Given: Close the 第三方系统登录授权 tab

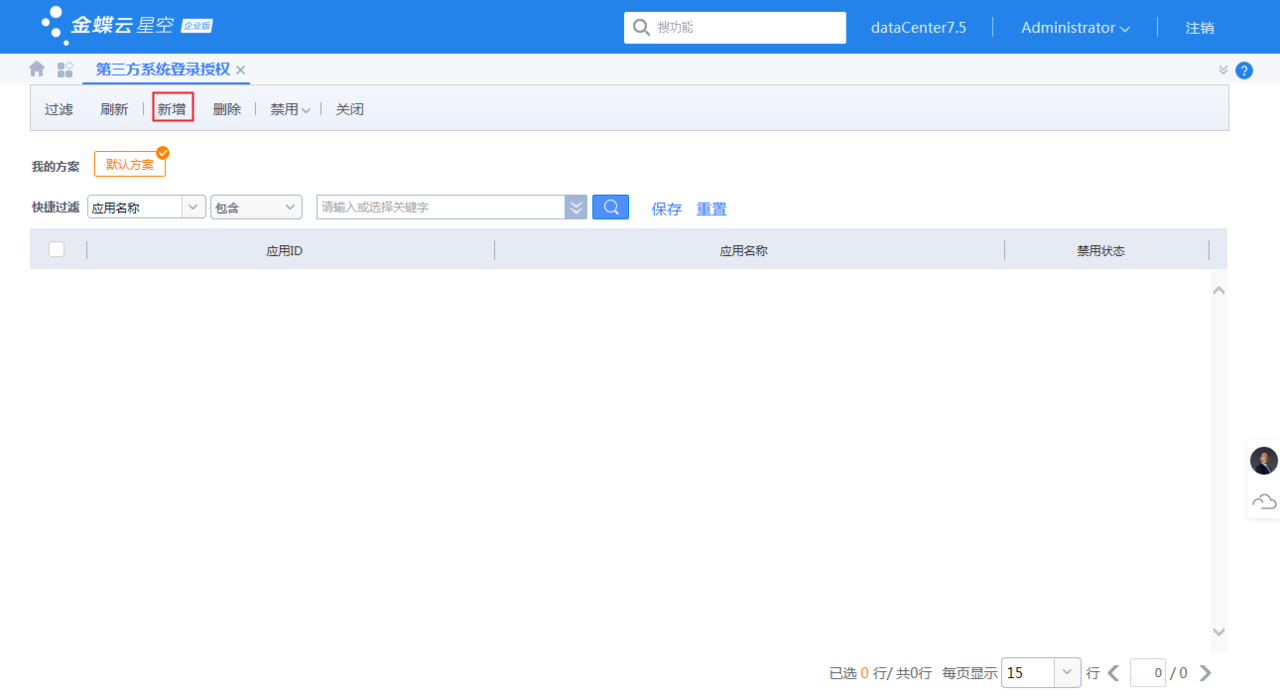Looking at the screenshot, I should pos(240,70).
